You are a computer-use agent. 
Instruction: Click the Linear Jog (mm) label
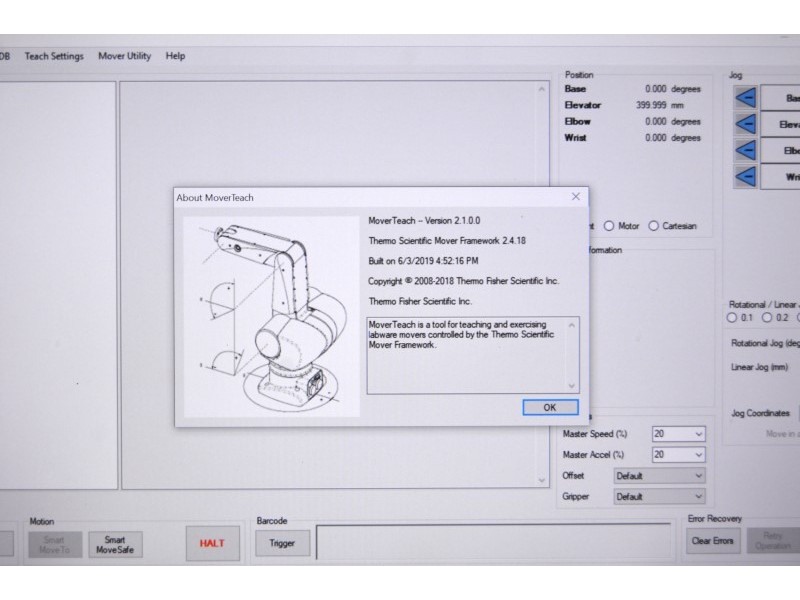pyautogui.click(x=759, y=367)
